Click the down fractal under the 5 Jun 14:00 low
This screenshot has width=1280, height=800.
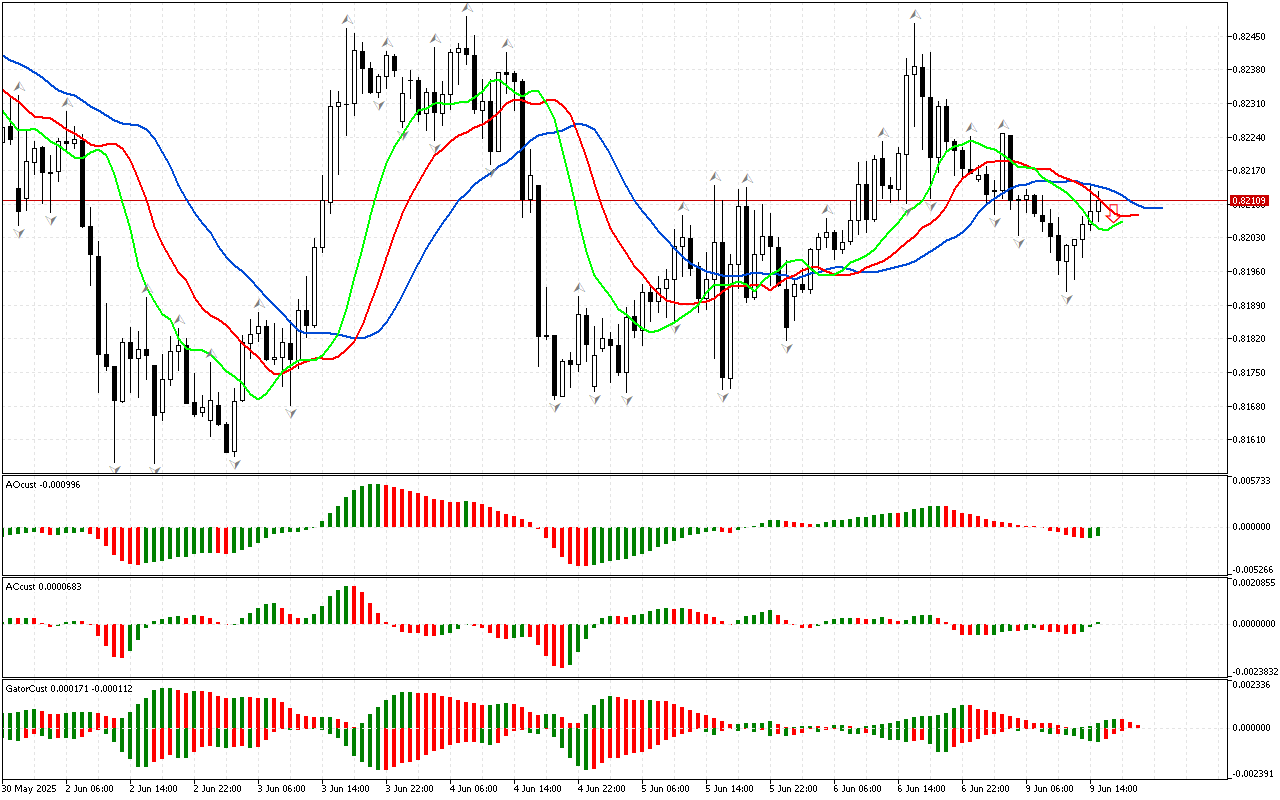[x=723, y=397]
